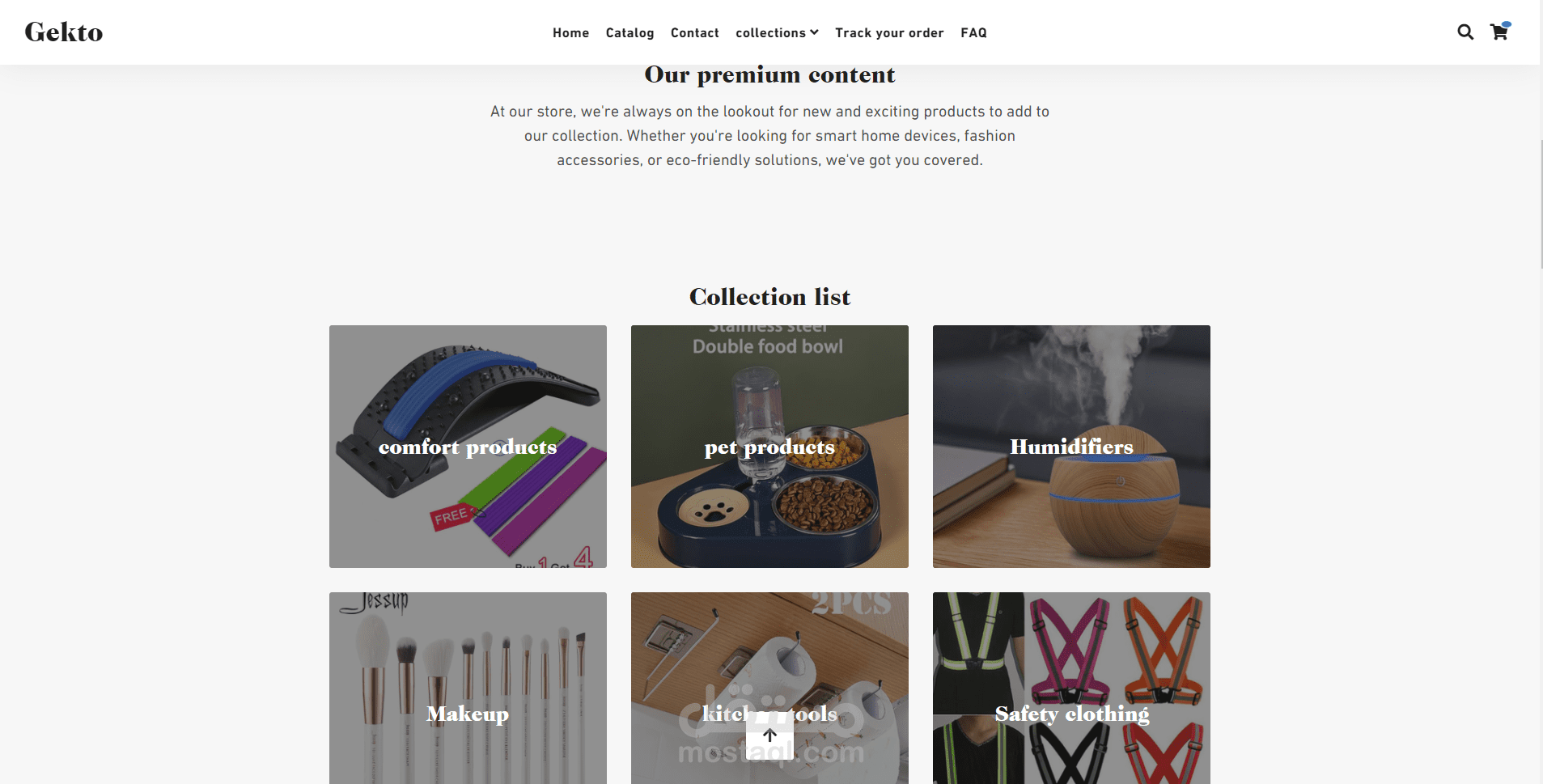
Task: Click the scroll-to-top arrow button
Action: pyautogui.click(x=769, y=735)
